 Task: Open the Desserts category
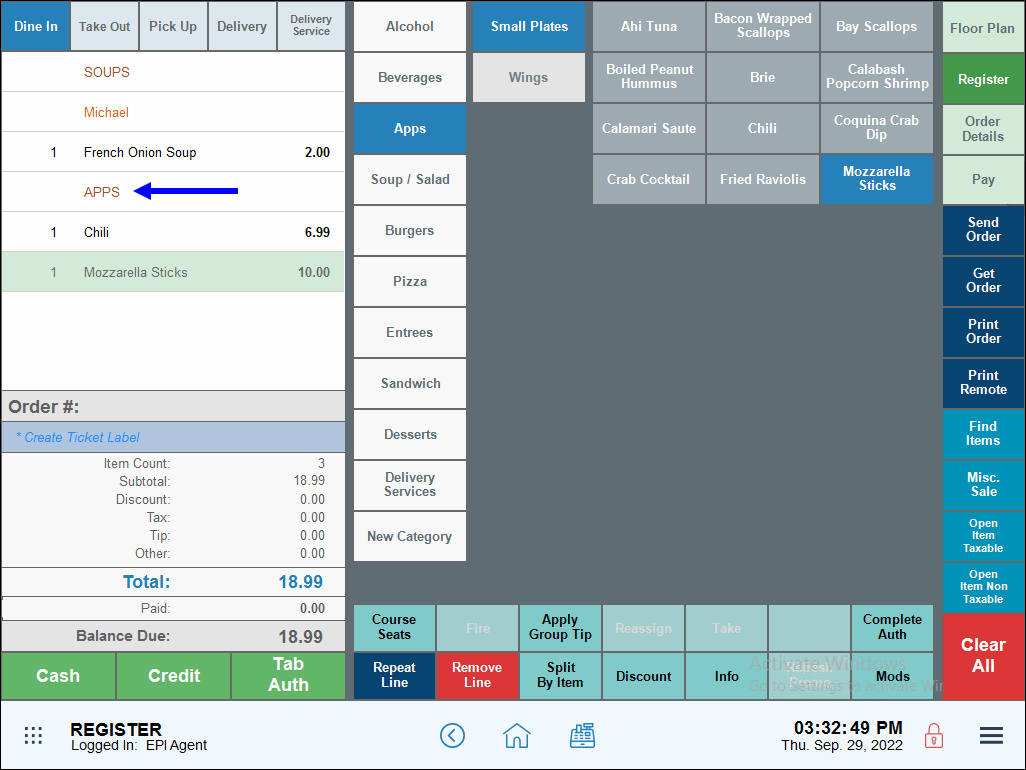click(x=410, y=434)
